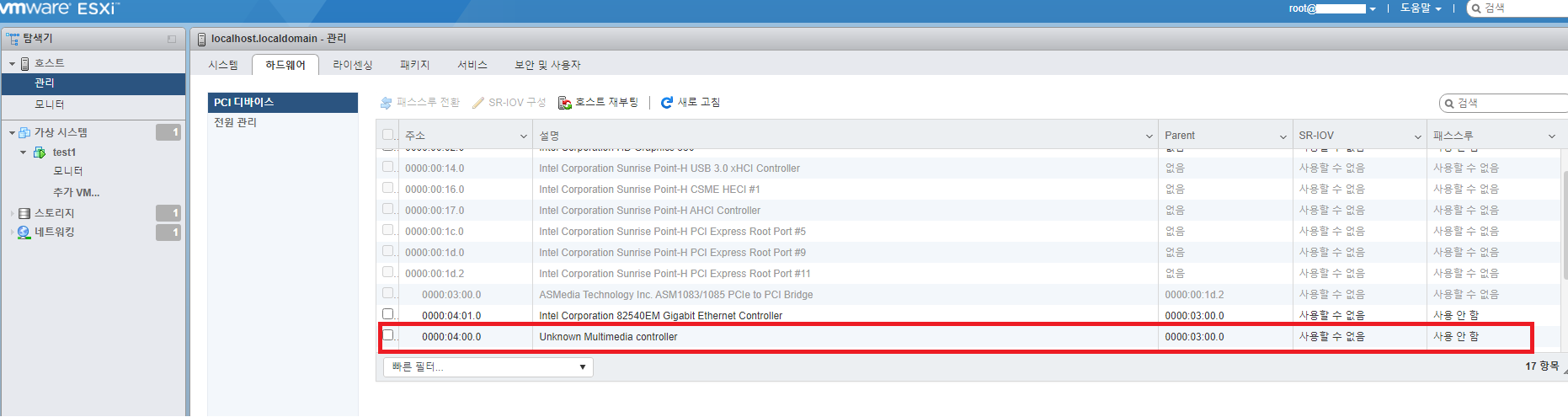Click the 가상 시스템 count badge

tap(168, 132)
